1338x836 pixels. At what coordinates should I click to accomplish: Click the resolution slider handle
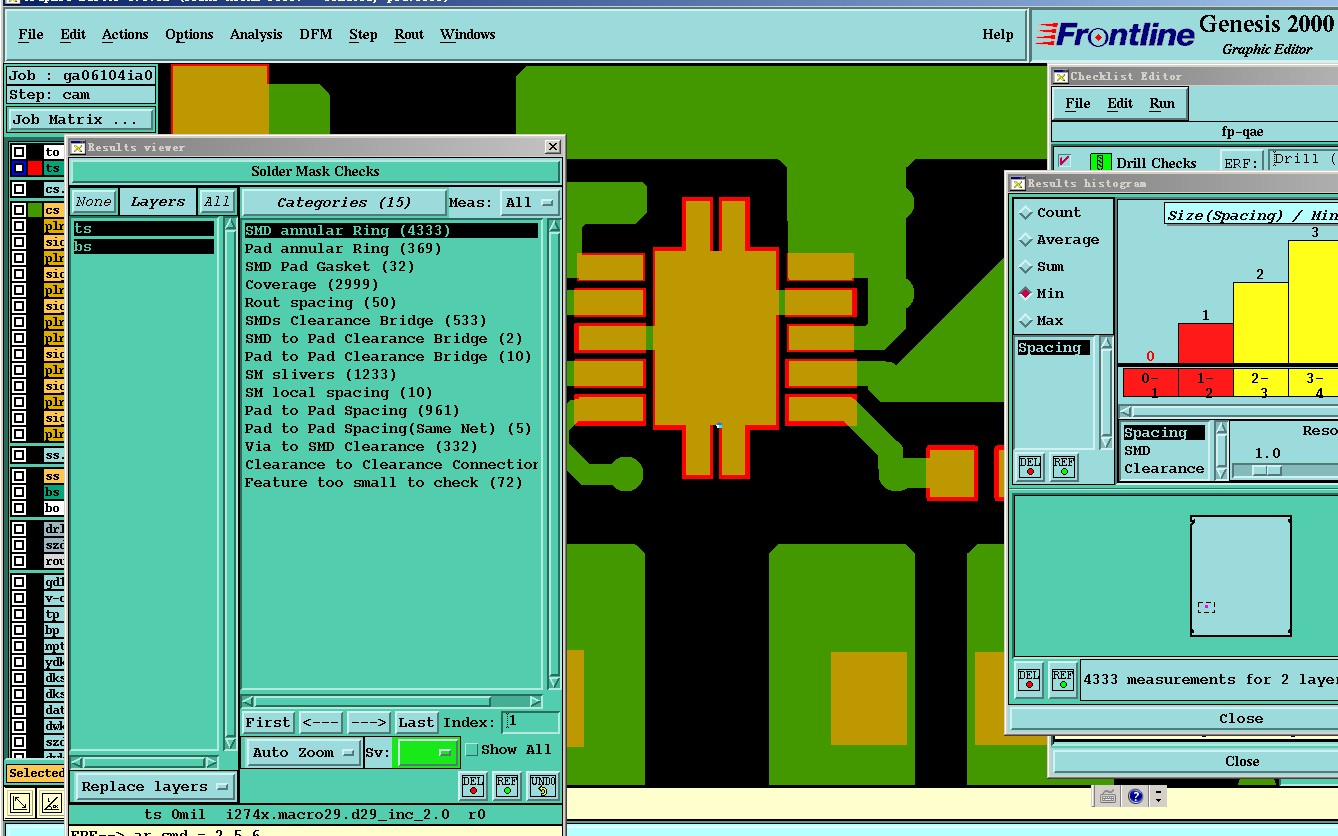(x=1266, y=470)
